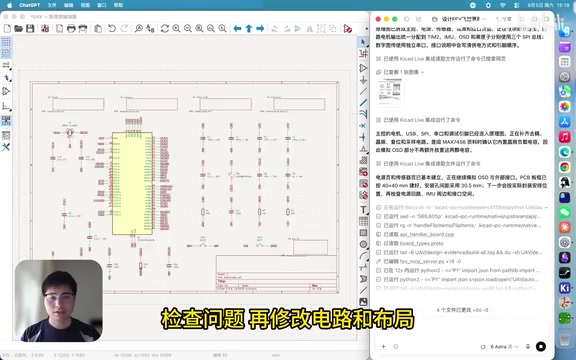Image resolution: width=576 pixels, height=360 pixels.
Task: Select the yellow MCU symbol in schematic
Action: pos(132,183)
